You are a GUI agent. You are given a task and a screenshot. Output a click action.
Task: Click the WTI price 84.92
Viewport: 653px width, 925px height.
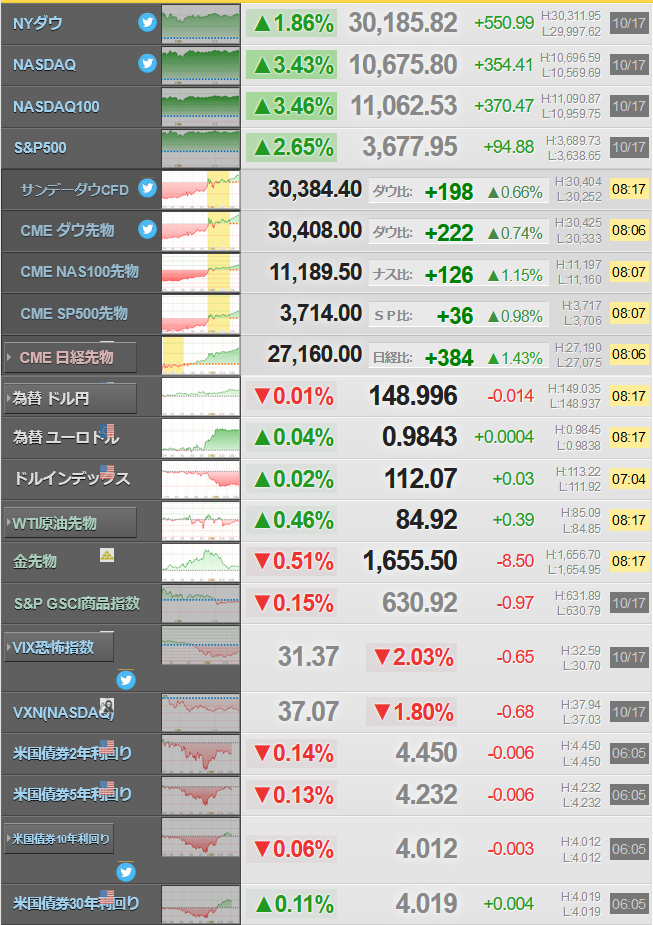(426, 520)
